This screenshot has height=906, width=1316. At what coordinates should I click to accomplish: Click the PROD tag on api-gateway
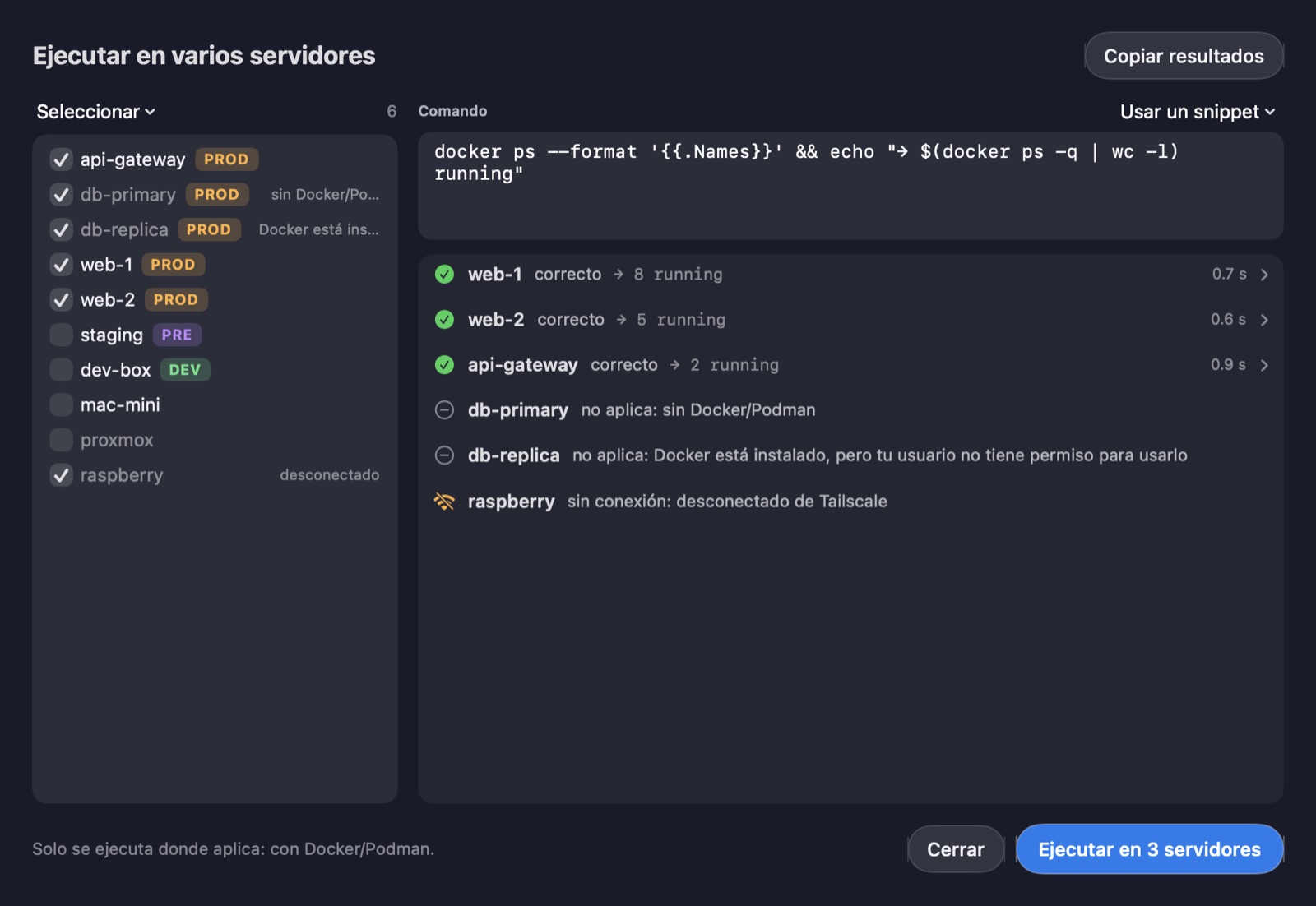pos(226,159)
